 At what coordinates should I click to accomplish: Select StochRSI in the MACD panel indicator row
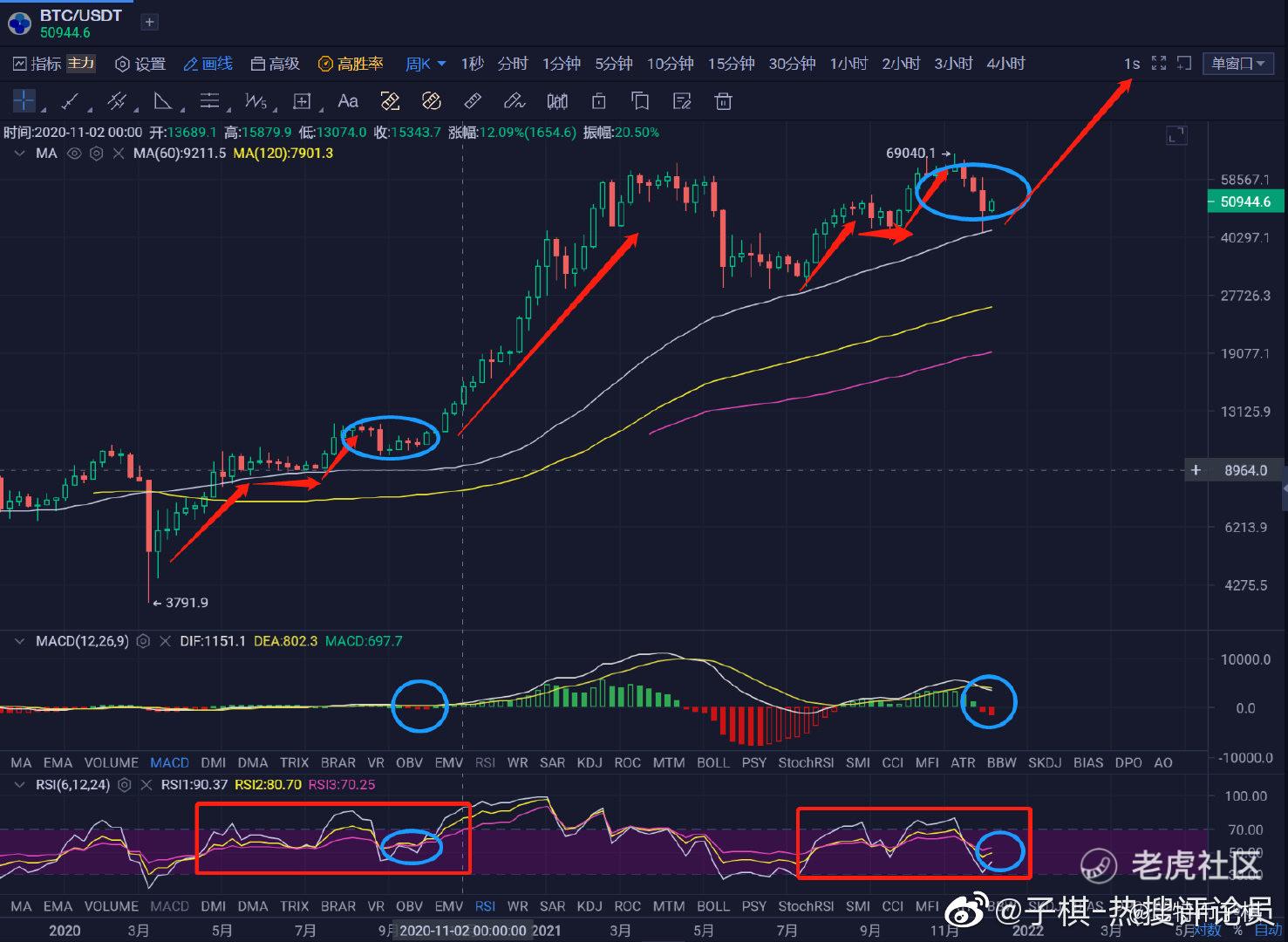coord(806,762)
